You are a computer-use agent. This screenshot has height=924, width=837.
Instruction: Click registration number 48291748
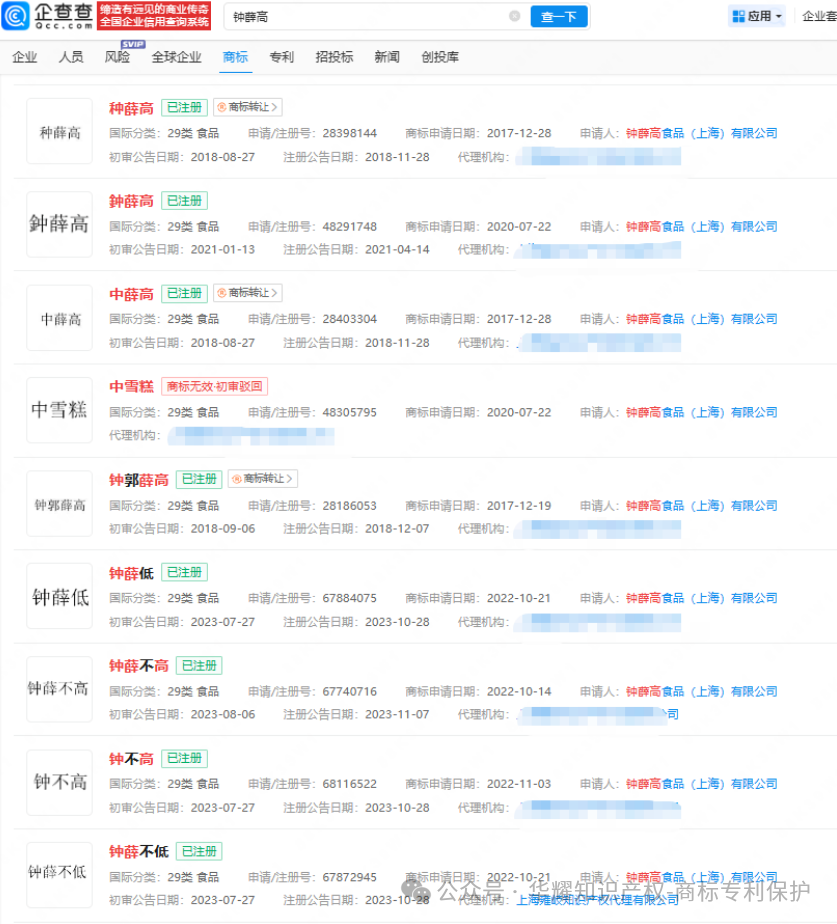pos(350,226)
